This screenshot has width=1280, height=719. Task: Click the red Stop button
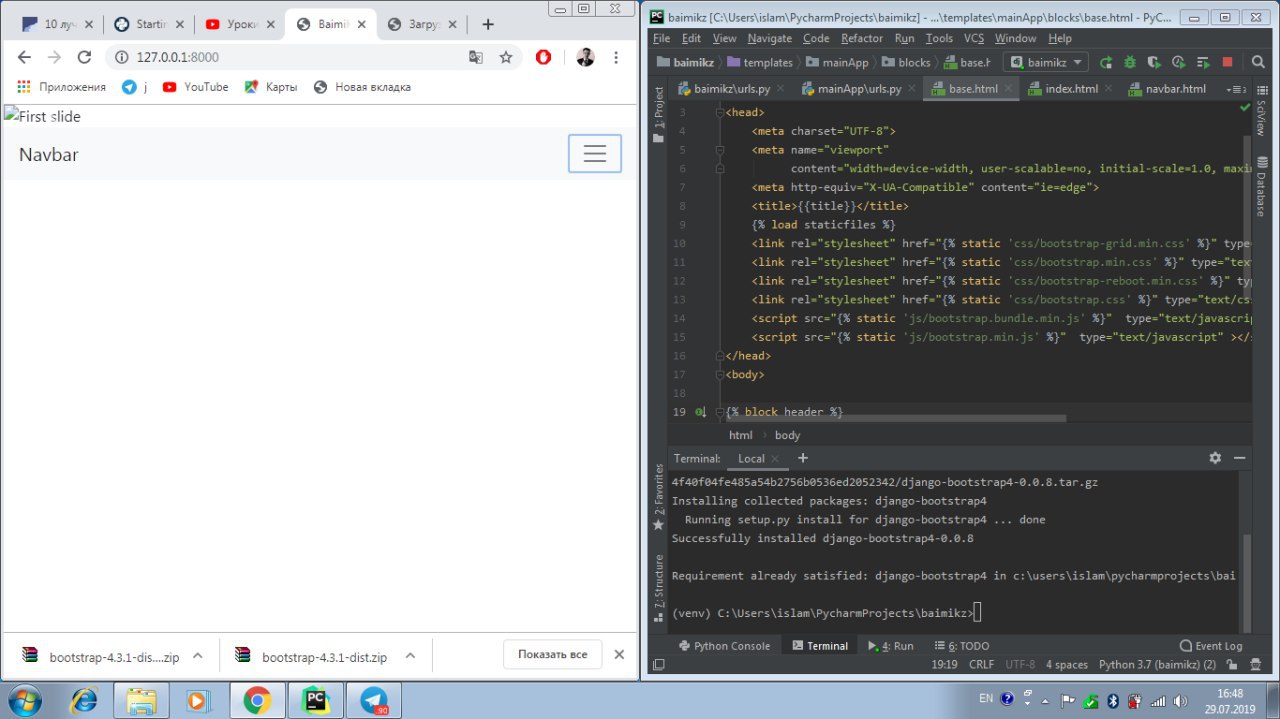(1227, 62)
